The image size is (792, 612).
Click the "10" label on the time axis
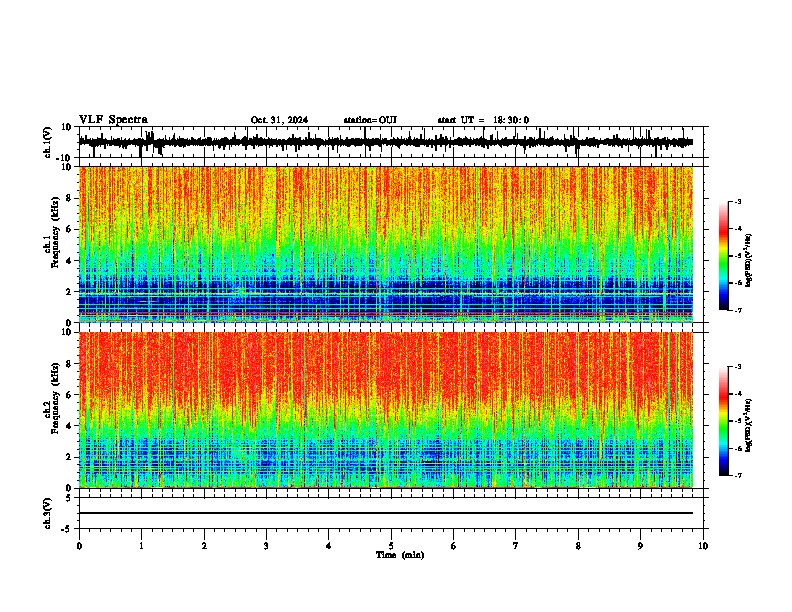pyautogui.click(x=703, y=546)
